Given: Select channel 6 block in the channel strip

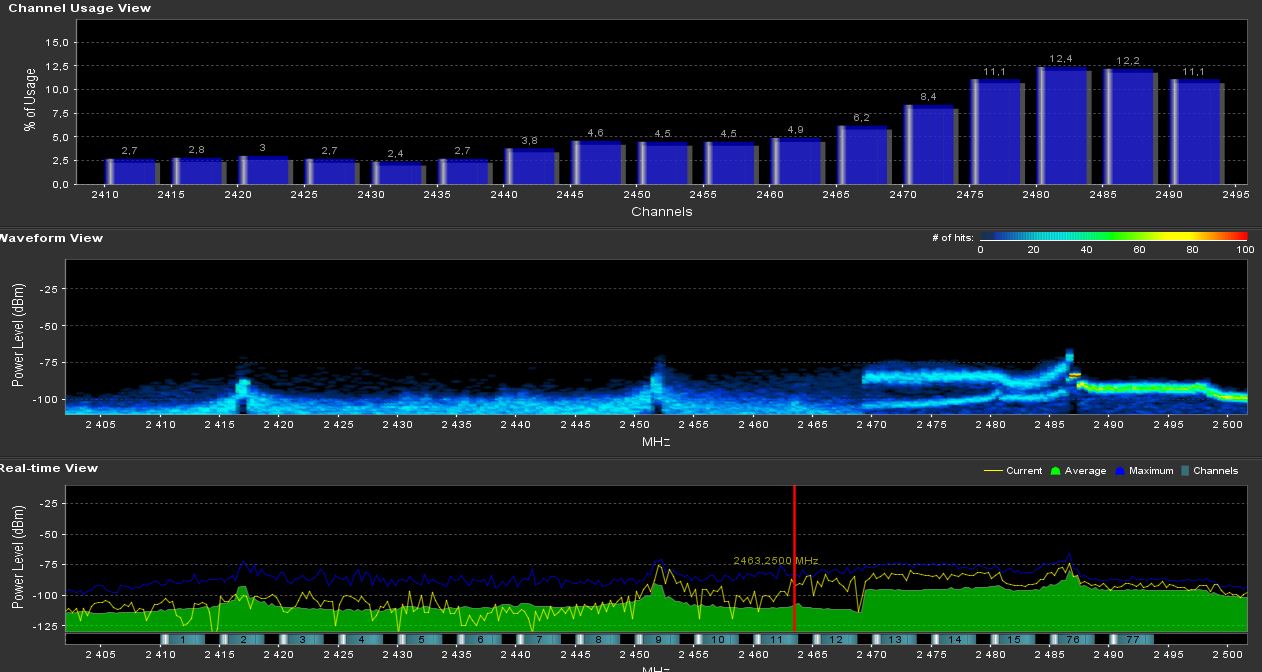Looking at the screenshot, I should tap(479, 639).
